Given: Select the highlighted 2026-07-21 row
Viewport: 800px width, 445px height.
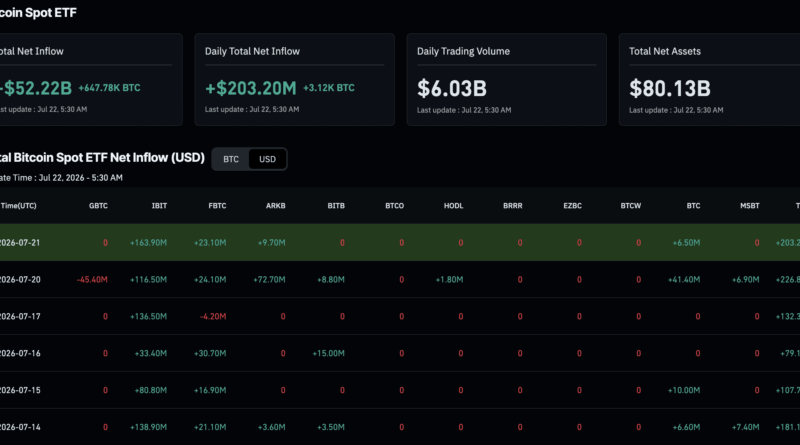Looking at the screenshot, I should click(400, 242).
